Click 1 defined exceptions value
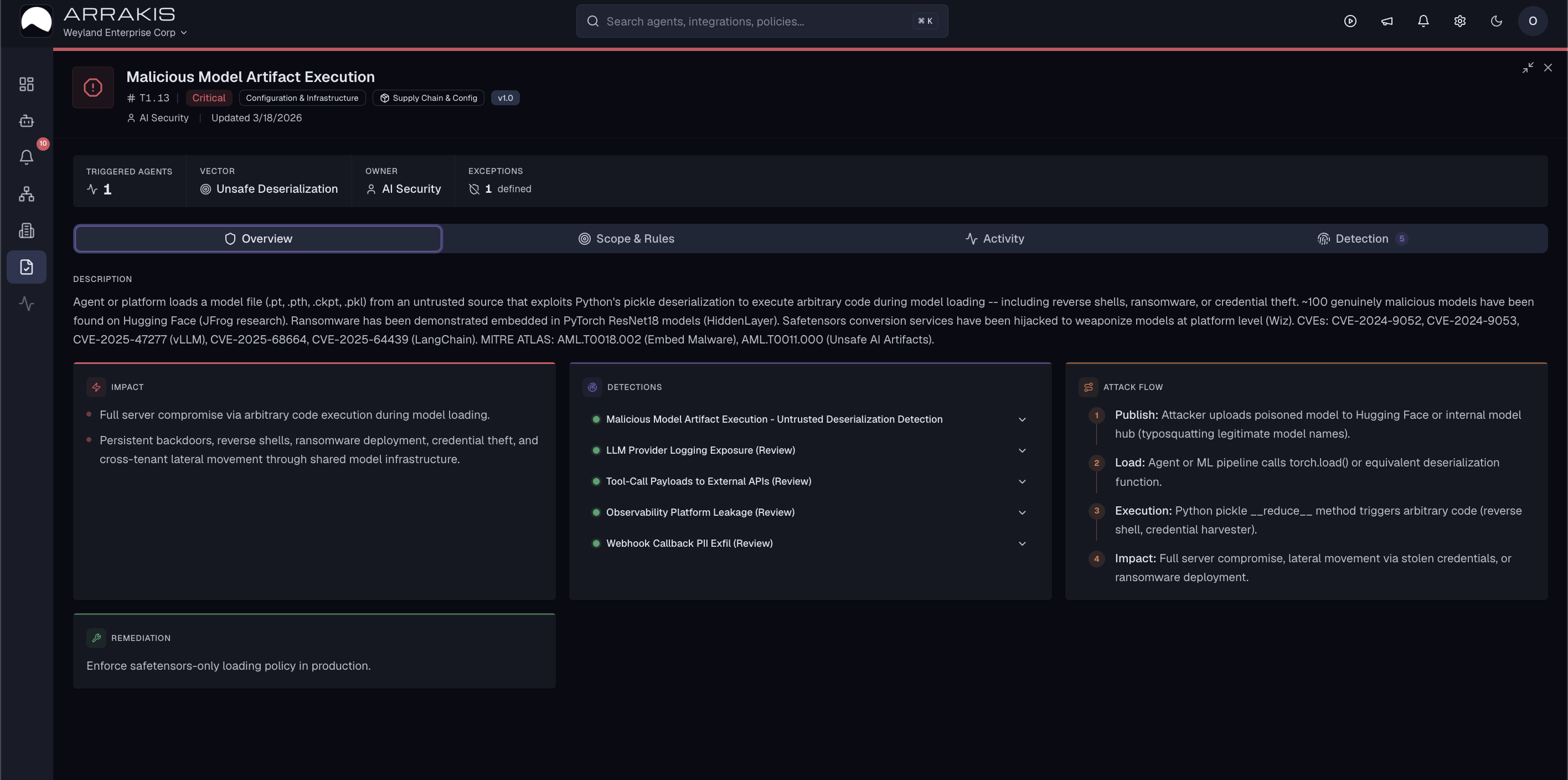 tap(508, 189)
